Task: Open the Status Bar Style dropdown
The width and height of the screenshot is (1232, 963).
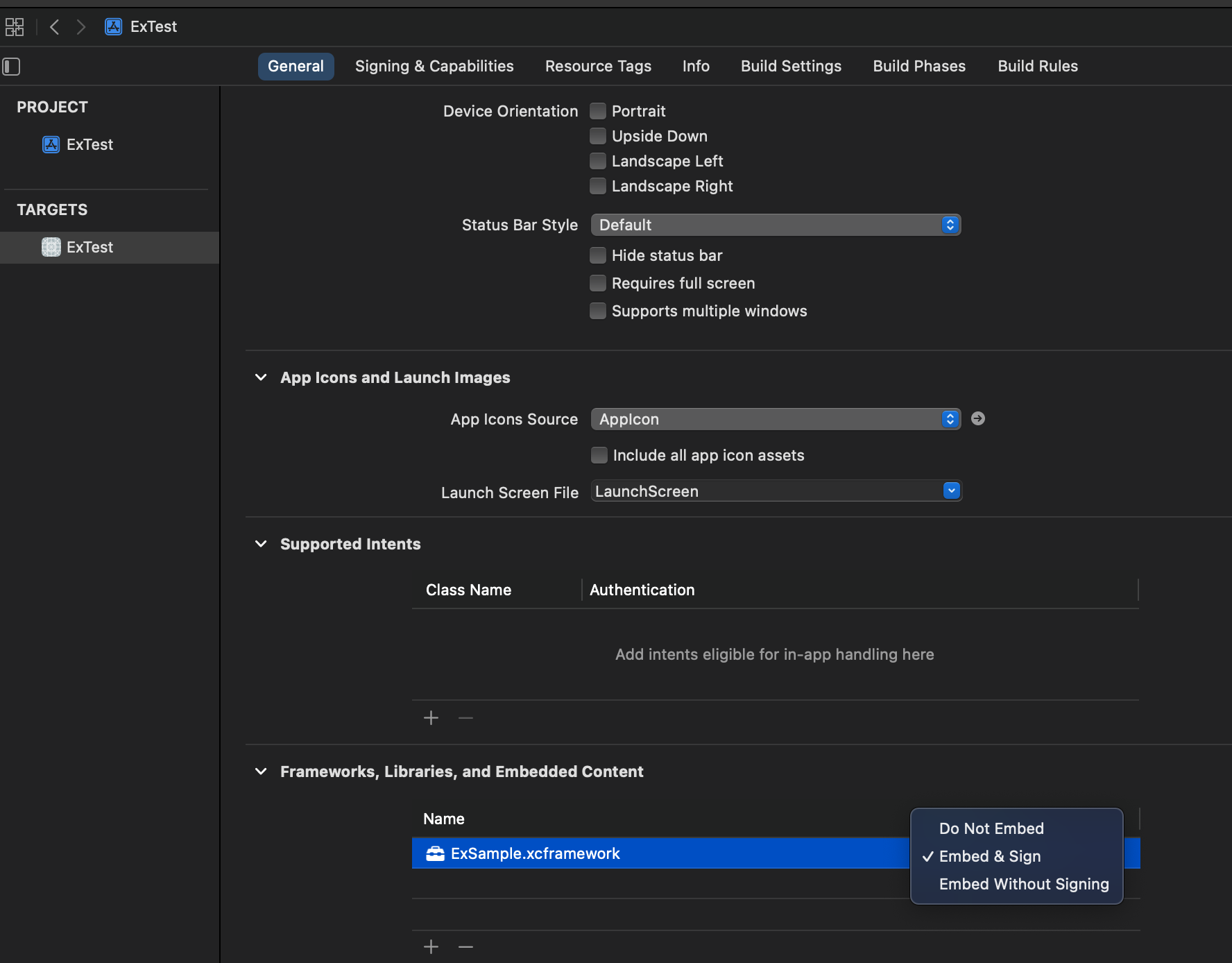Action: click(x=776, y=225)
